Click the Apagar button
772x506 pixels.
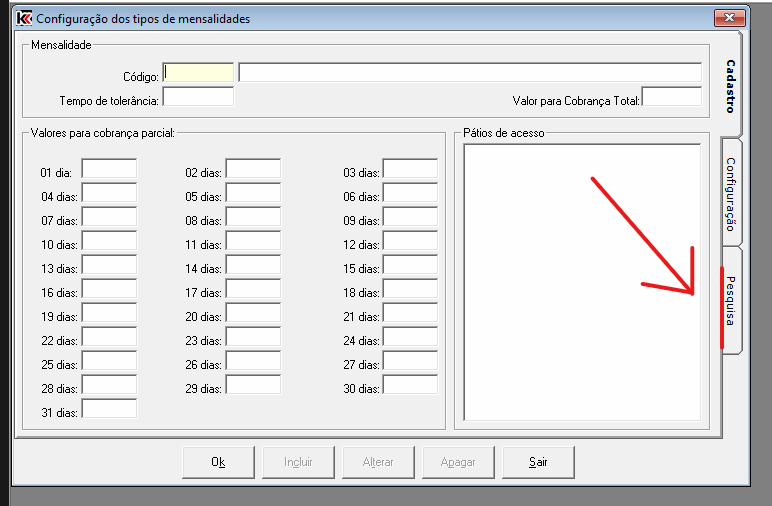pyautogui.click(x=458, y=462)
